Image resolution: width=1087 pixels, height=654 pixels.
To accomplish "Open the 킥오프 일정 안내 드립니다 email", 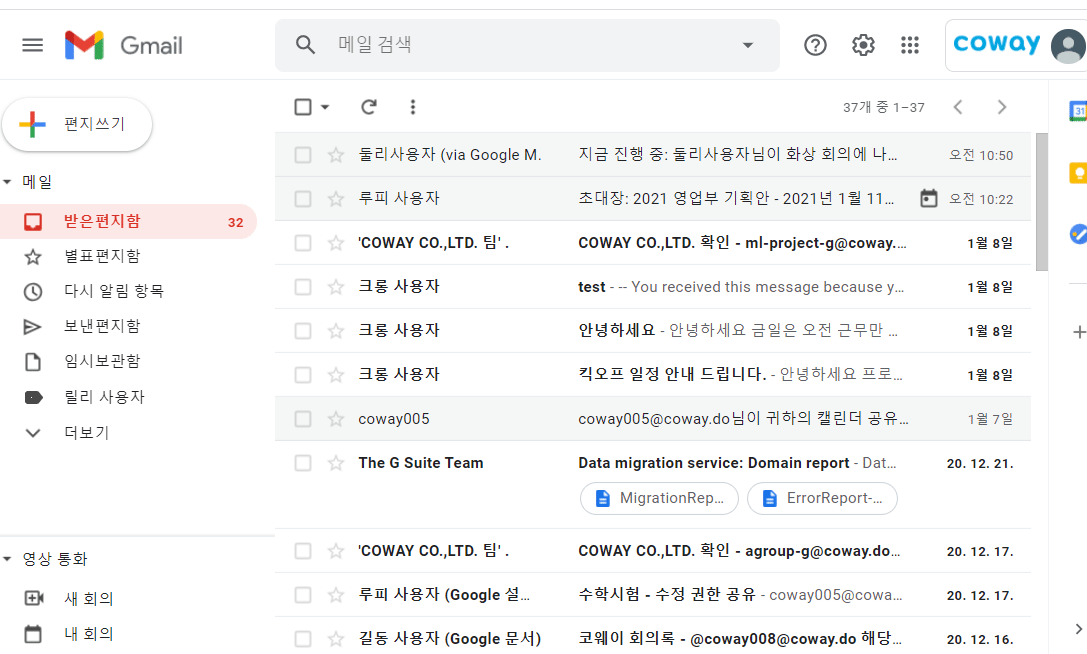I will click(x=653, y=375).
